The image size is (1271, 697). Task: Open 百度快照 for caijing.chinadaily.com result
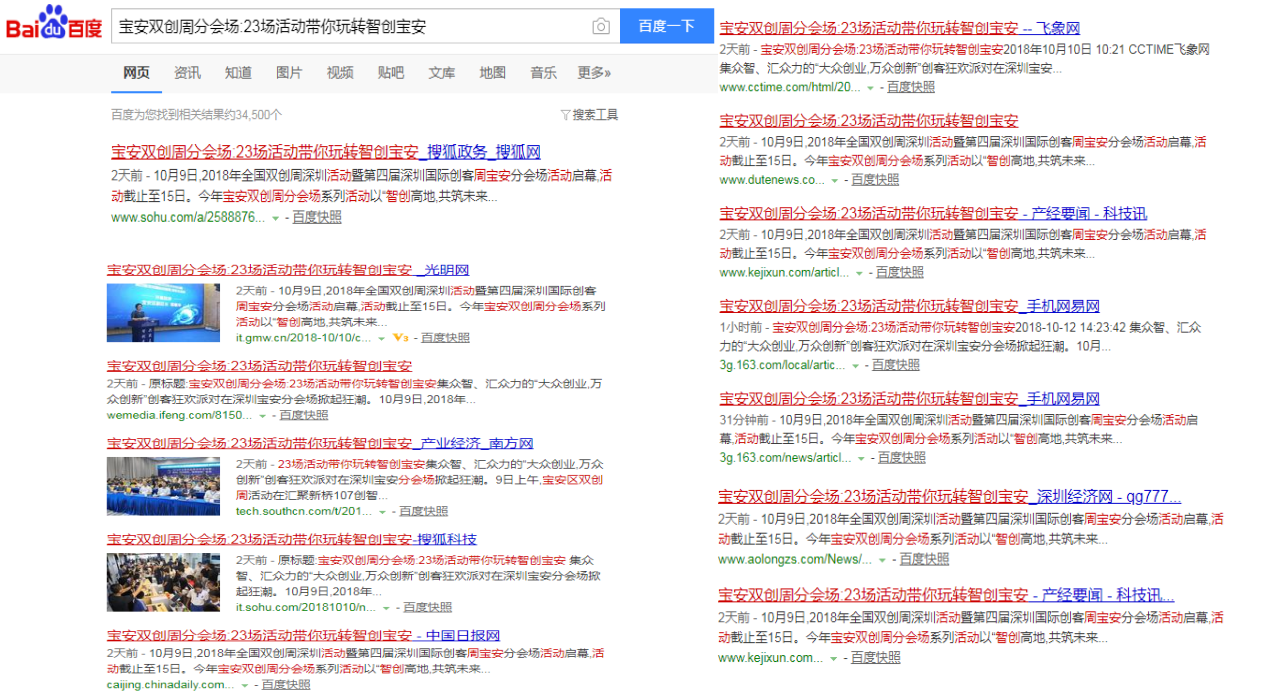click(286, 685)
